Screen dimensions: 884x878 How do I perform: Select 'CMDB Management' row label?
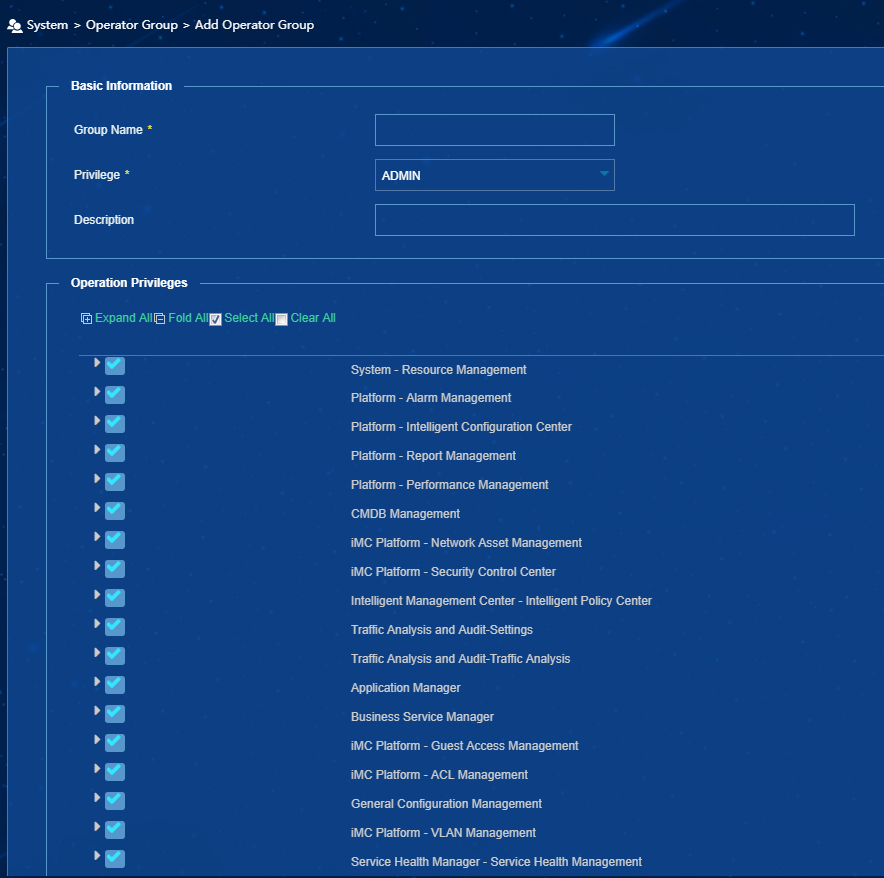point(405,514)
